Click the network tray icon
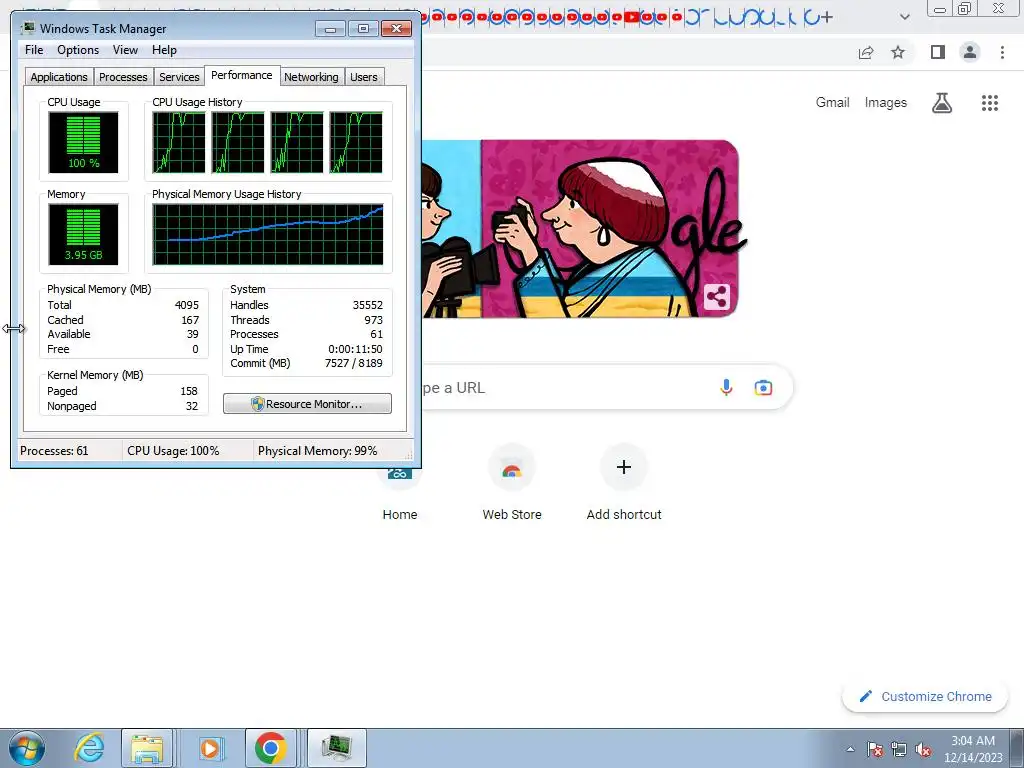Image resolution: width=1024 pixels, height=768 pixels. pyautogui.click(x=899, y=749)
